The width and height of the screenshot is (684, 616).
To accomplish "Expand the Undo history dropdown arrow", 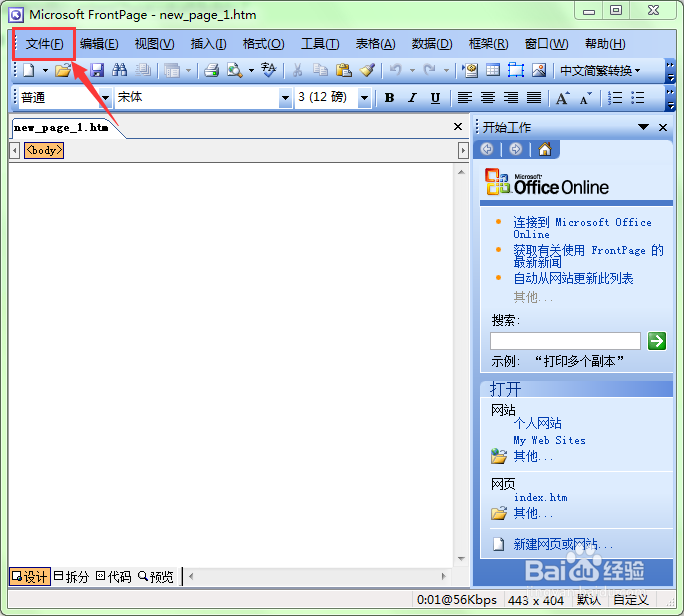I will click(x=412, y=70).
